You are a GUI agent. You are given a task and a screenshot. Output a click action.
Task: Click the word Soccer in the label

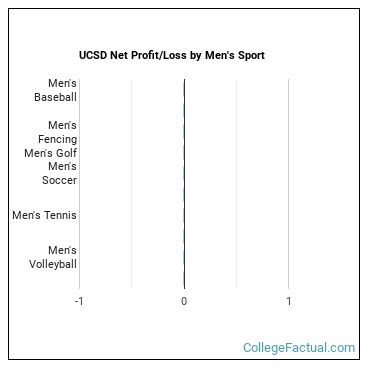point(59,180)
